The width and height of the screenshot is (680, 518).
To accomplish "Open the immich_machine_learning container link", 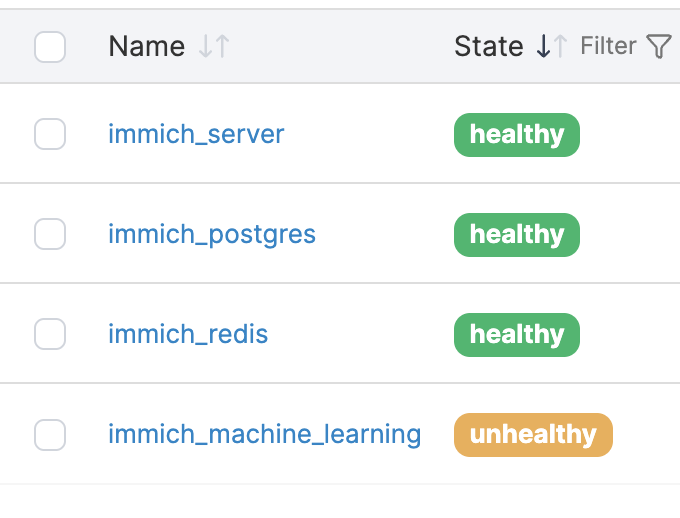I will pyautogui.click(x=264, y=434).
